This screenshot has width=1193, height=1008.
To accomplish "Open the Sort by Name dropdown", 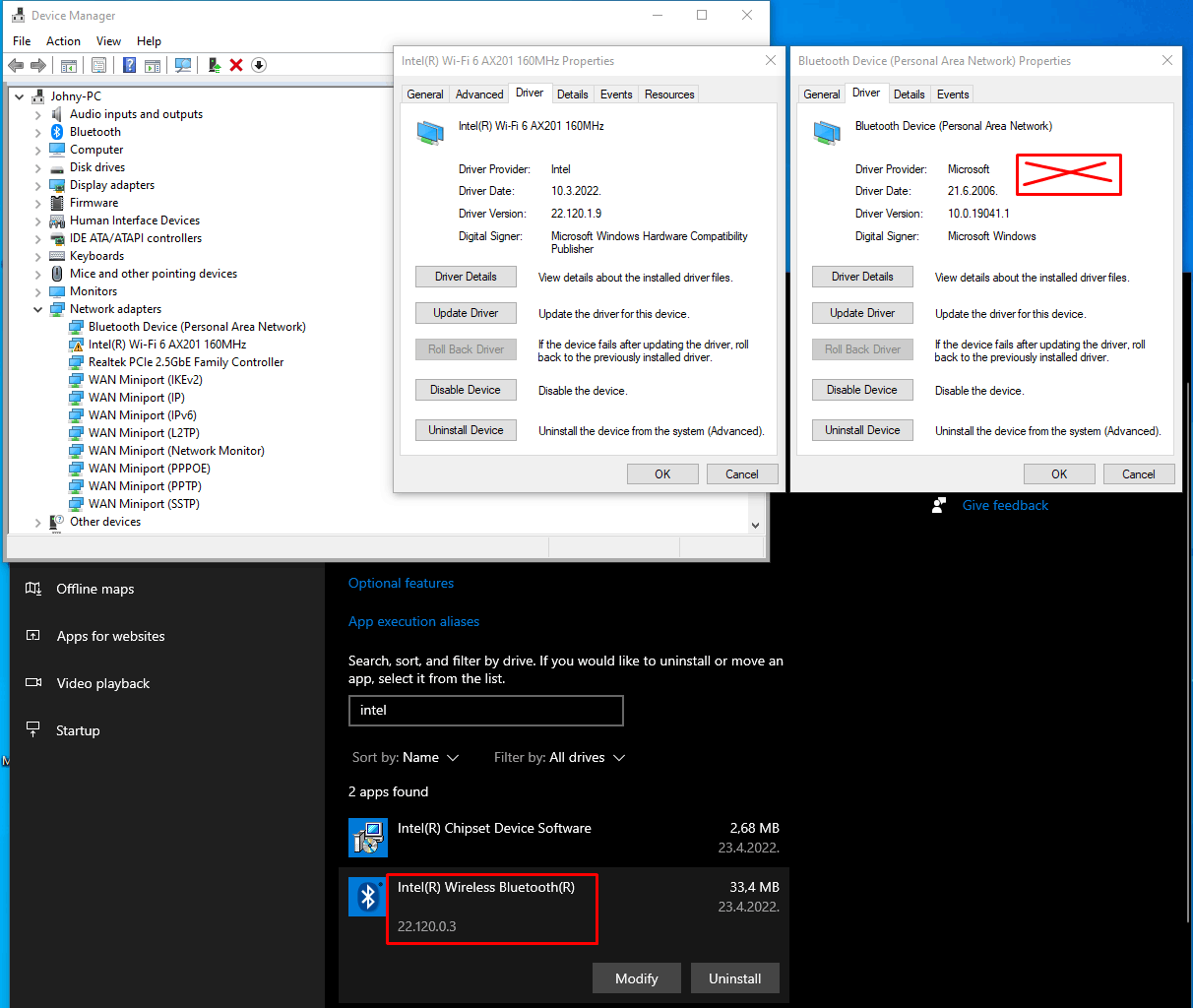I will (x=406, y=757).
